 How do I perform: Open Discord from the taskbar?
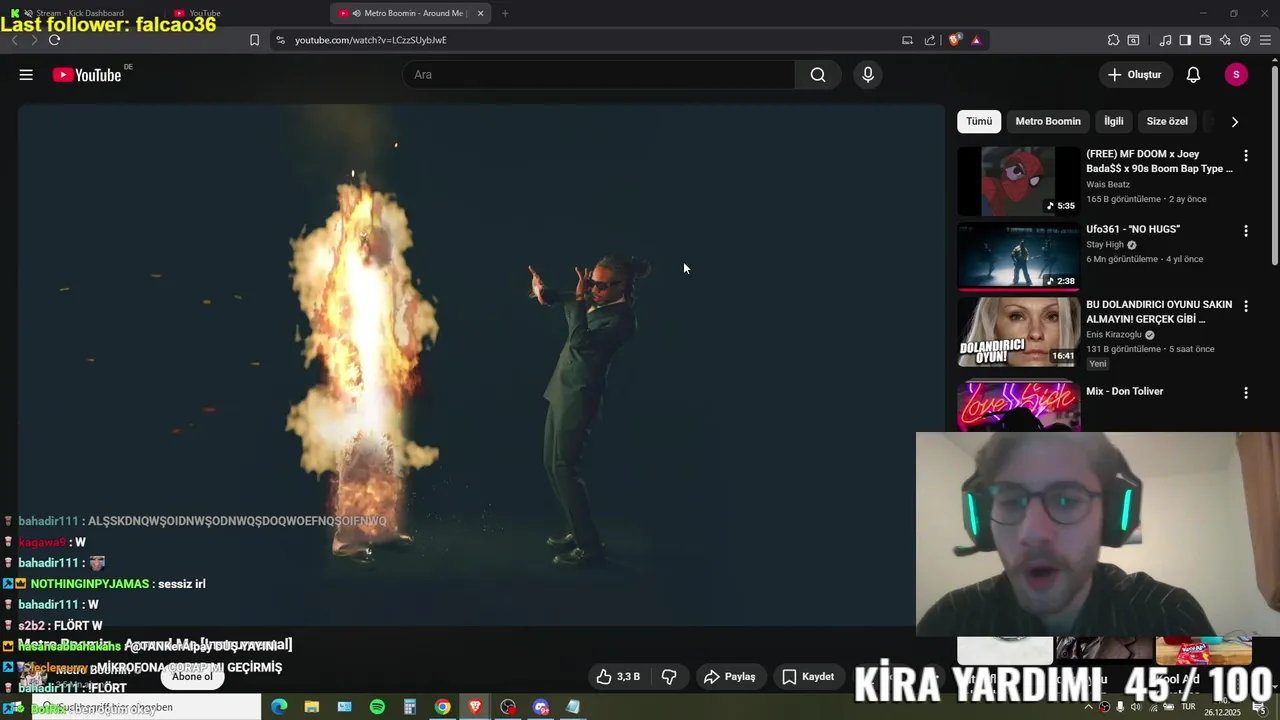[541, 707]
